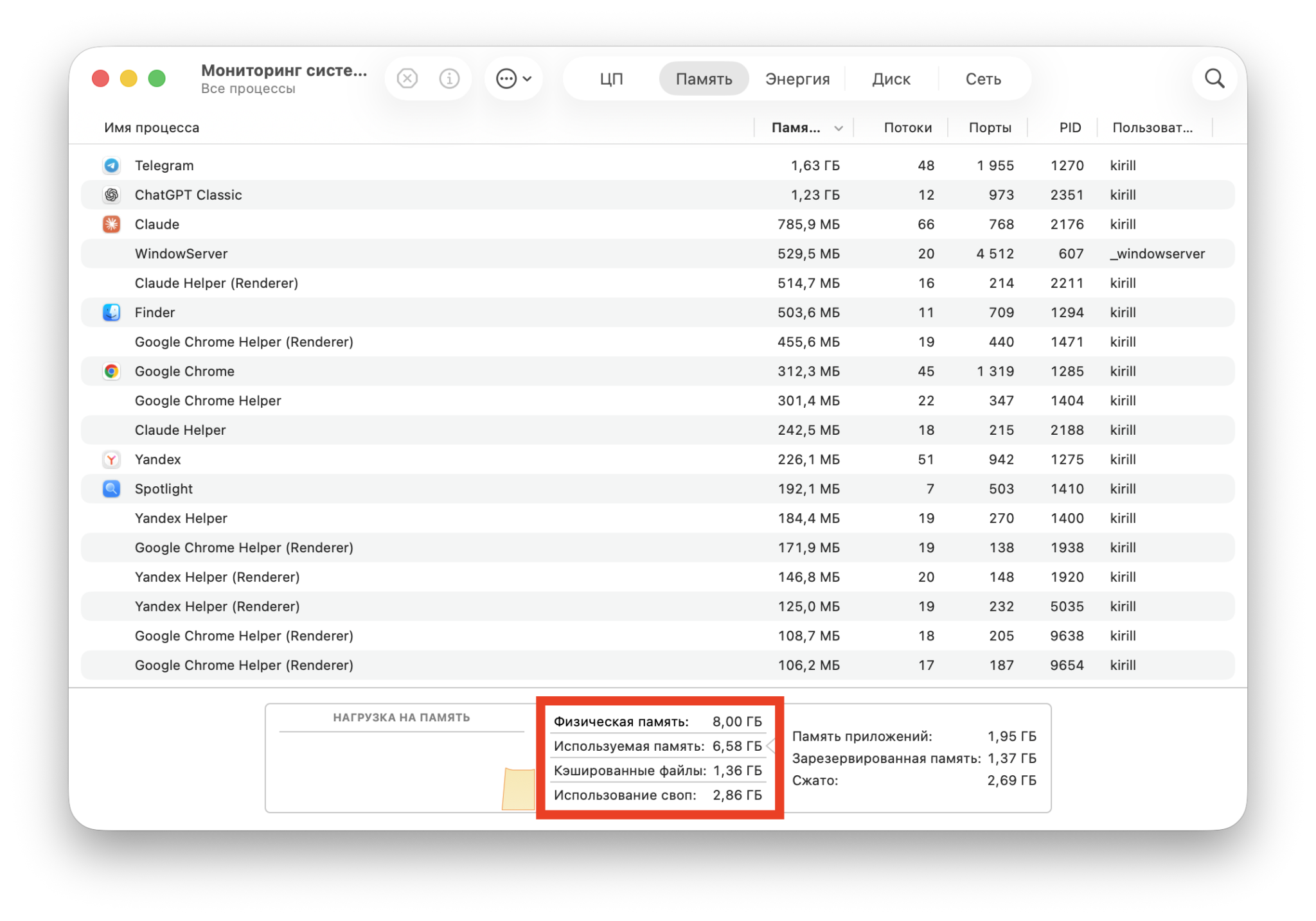The image size is (1316, 921).
Task: Select the Google Chrome Helper 301,4 МБ row
Action: pyautogui.click(x=657, y=401)
